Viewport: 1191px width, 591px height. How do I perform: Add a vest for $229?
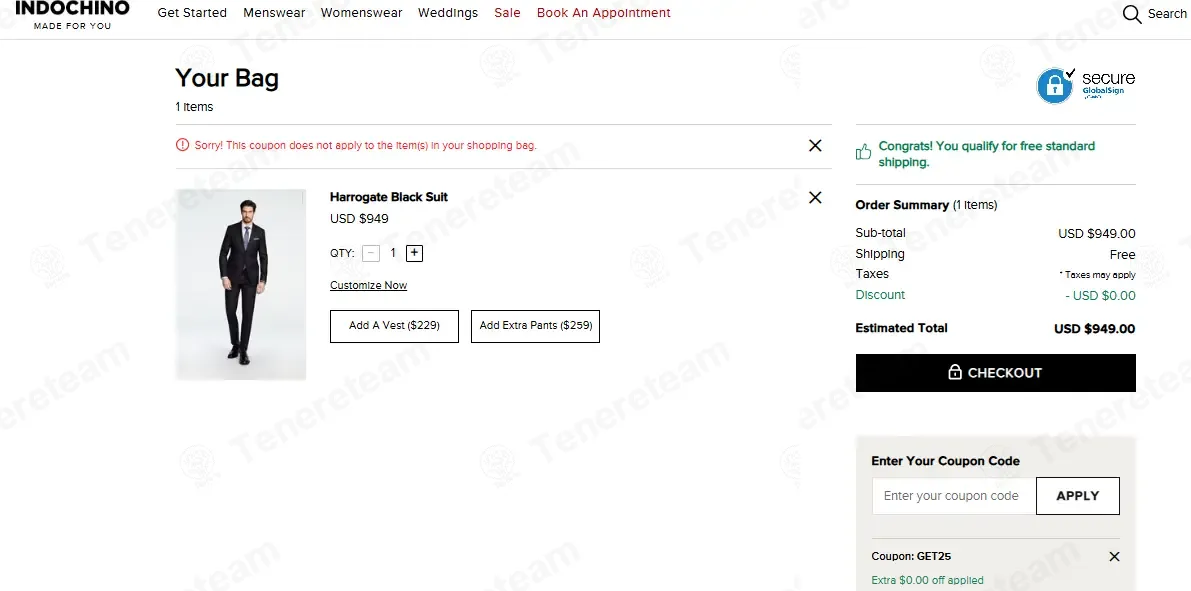[394, 326]
